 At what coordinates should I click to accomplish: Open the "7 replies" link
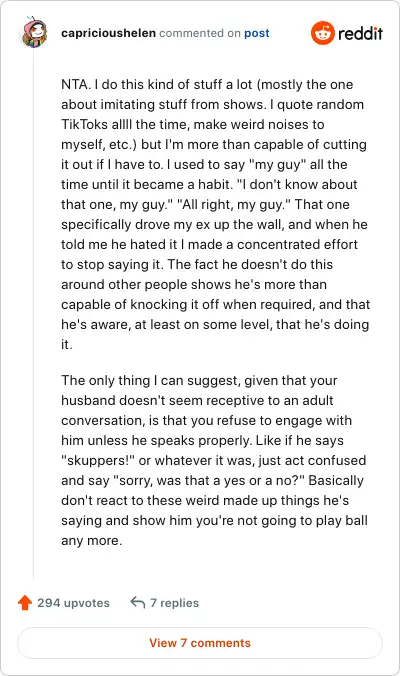coord(174,603)
